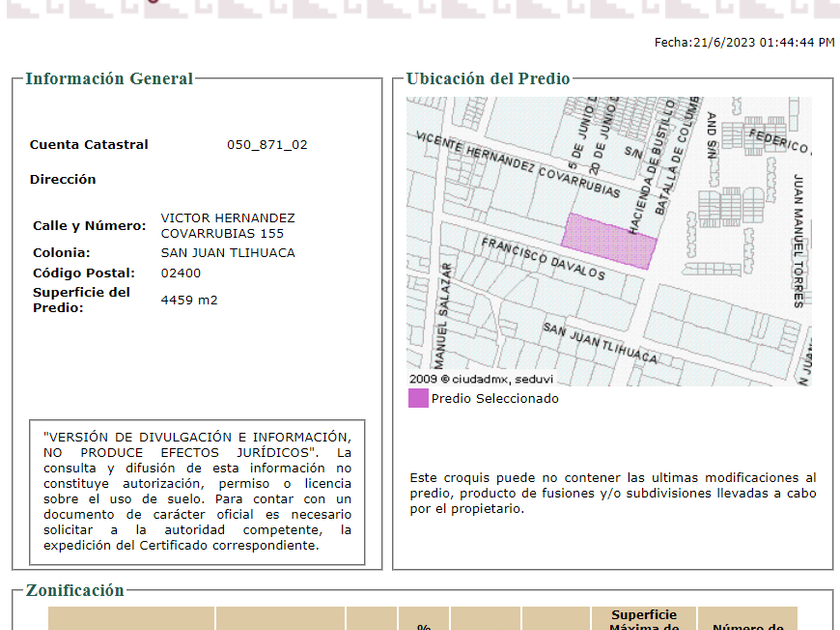Click the San Juan Tlihuaca street label on map
The width and height of the screenshot is (840, 630).
pyautogui.click(x=600, y=342)
